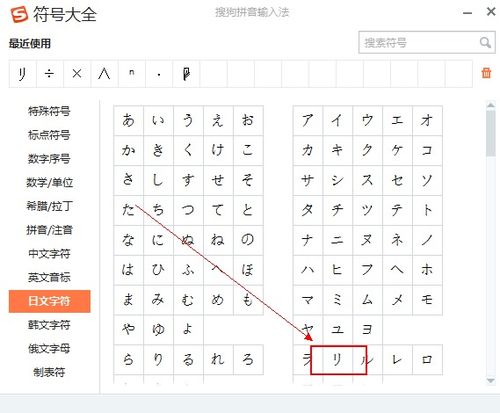Viewport: 500px width, 413px height.
Task: Insert katakana コ
Action: 427,150
